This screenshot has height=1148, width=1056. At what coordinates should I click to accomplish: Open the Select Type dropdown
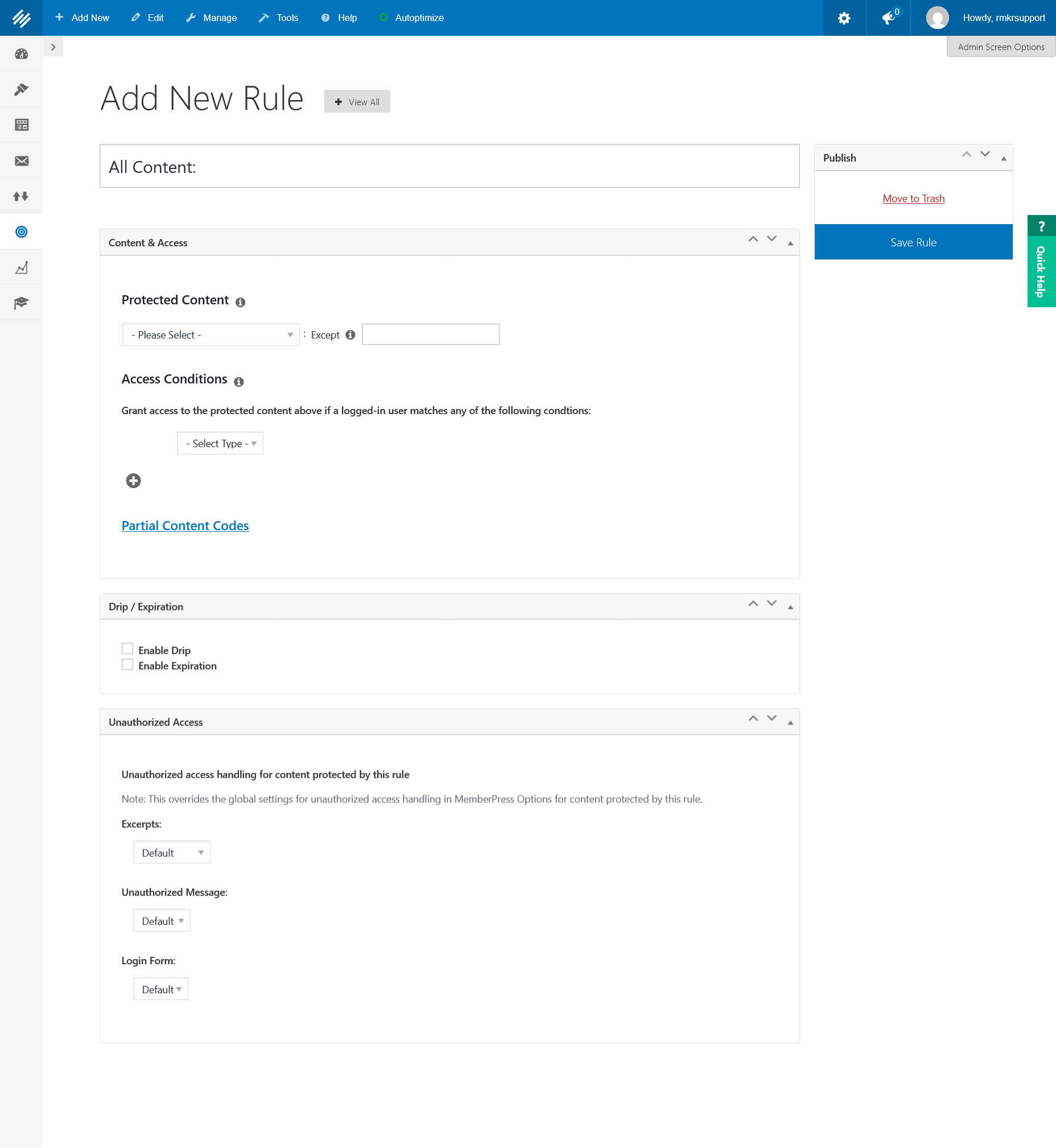pos(220,443)
